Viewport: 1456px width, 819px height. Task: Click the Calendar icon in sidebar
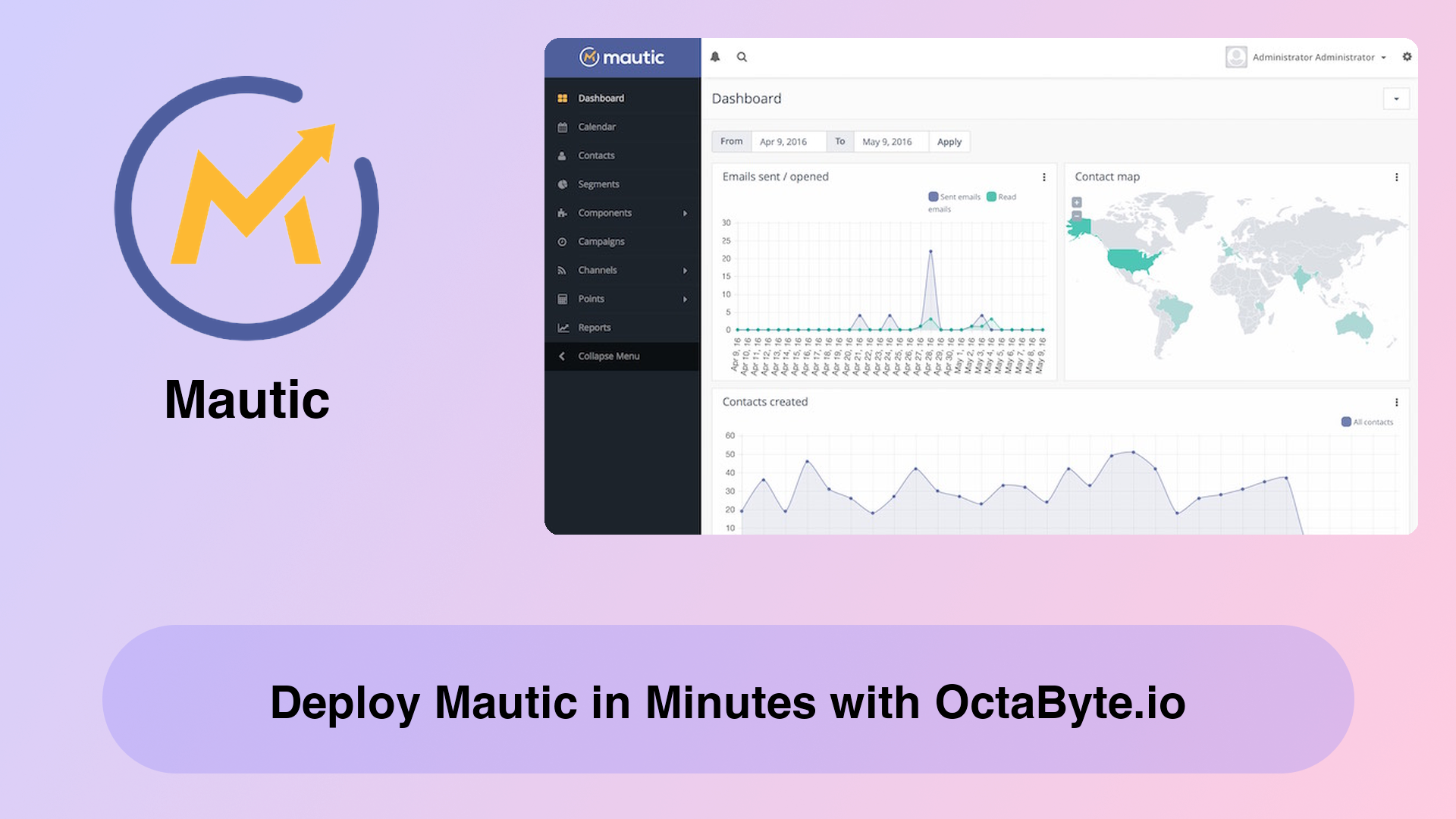tap(563, 126)
